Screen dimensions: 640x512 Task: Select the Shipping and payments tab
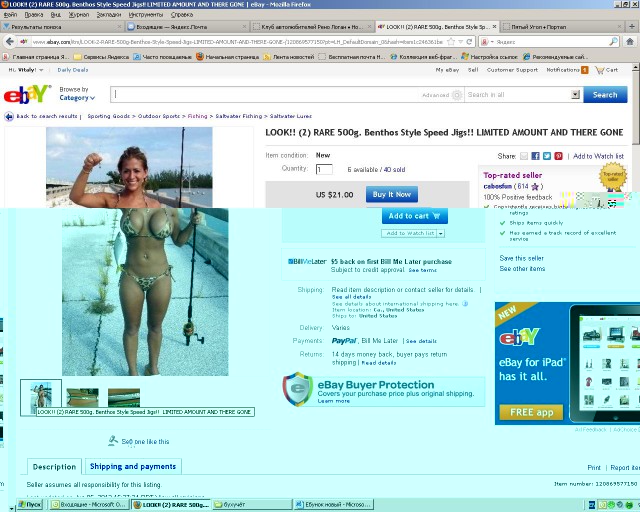tap(133, 466)
